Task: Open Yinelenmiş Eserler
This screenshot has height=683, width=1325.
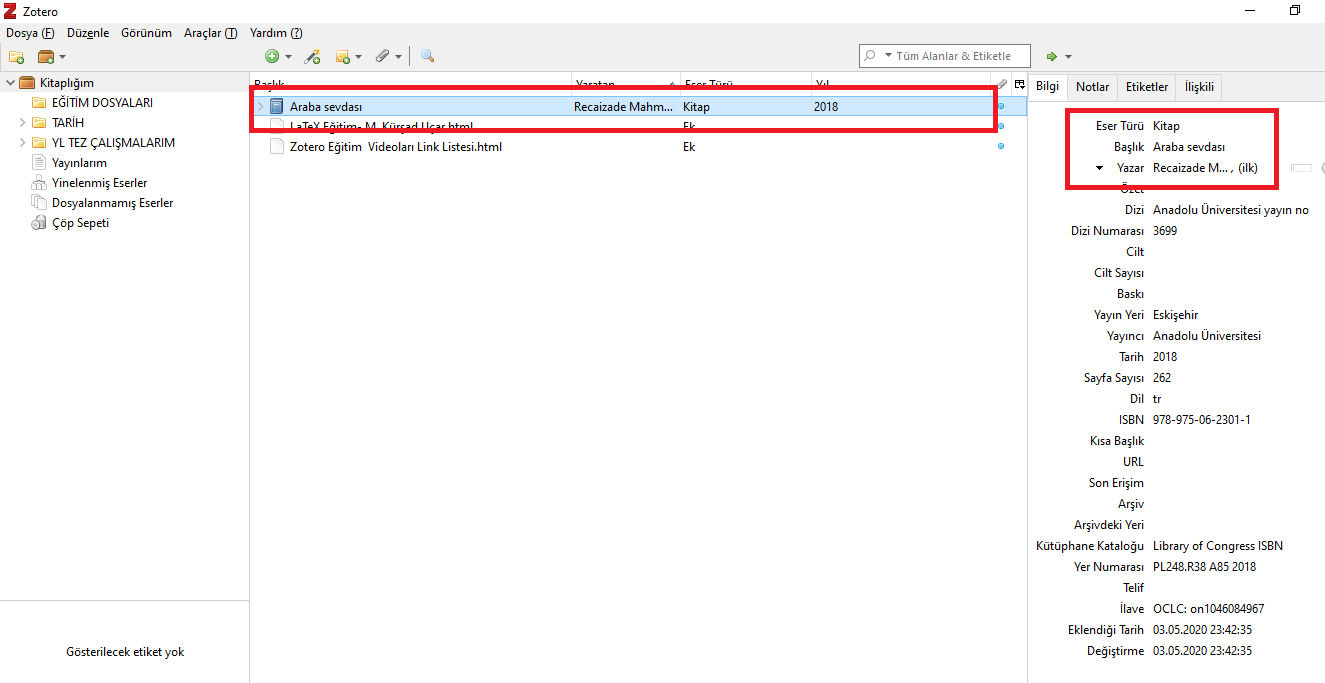Action: [x=97, y=182]
